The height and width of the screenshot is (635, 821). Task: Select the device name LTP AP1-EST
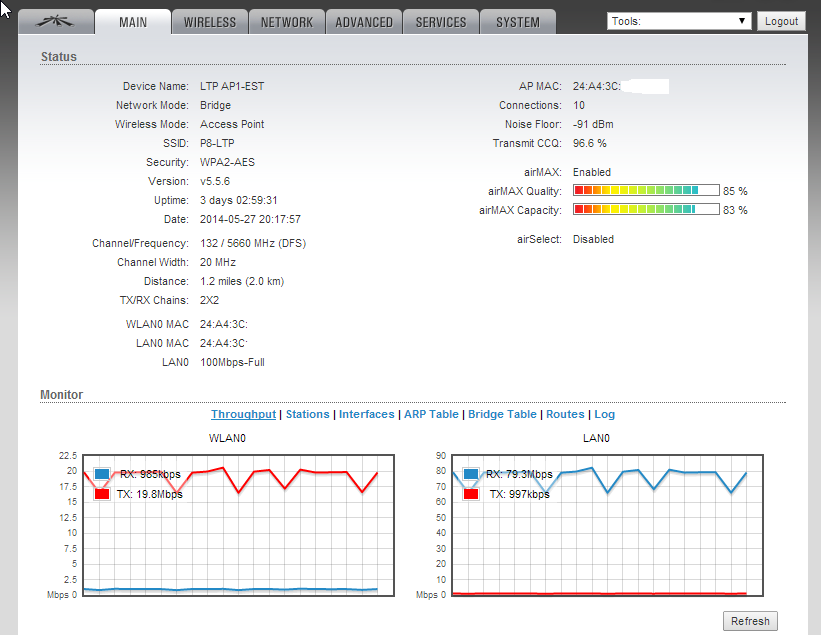232,86
